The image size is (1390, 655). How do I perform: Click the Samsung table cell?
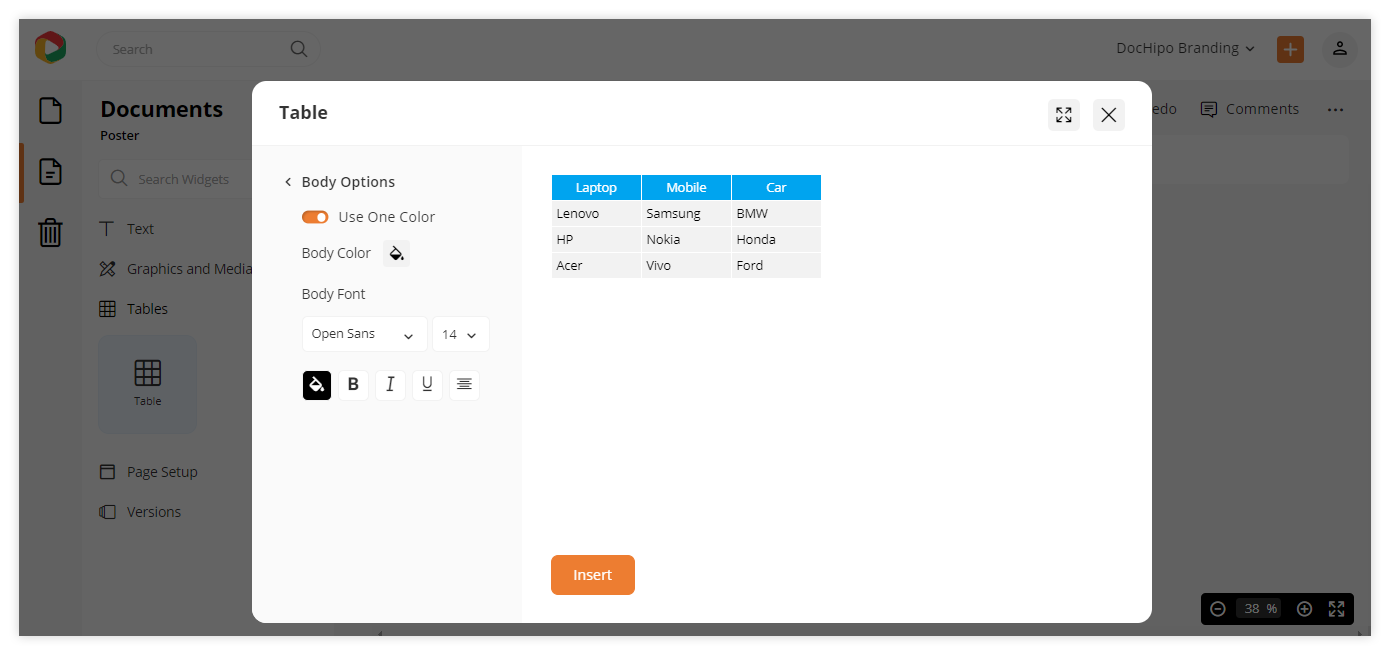tap(686, 214)
